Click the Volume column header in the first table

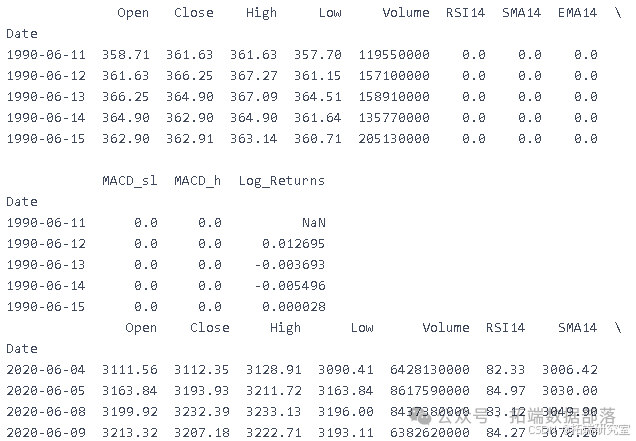coord(406,13)
